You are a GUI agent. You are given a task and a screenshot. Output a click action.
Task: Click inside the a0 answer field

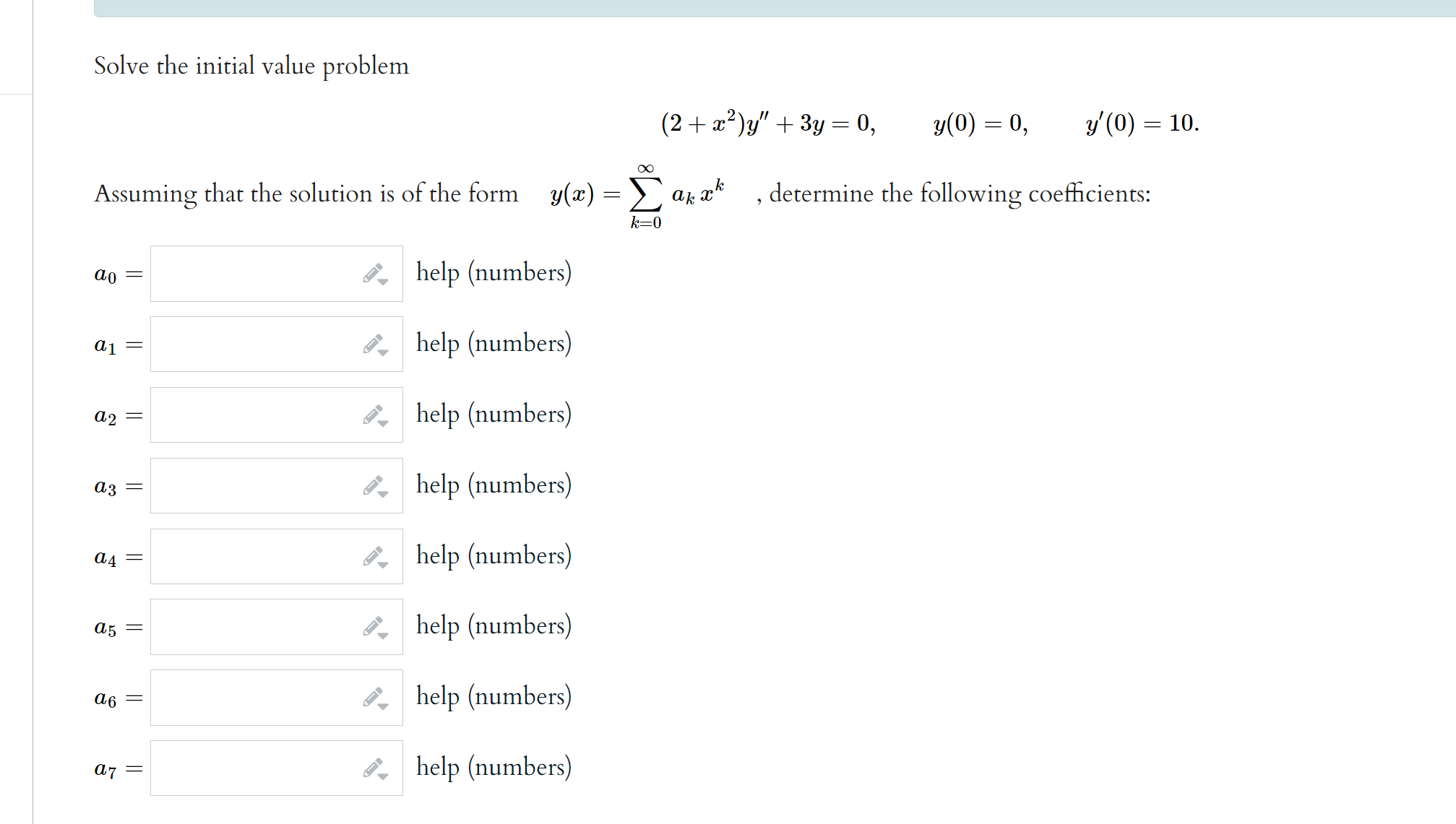tap(253, 273)
